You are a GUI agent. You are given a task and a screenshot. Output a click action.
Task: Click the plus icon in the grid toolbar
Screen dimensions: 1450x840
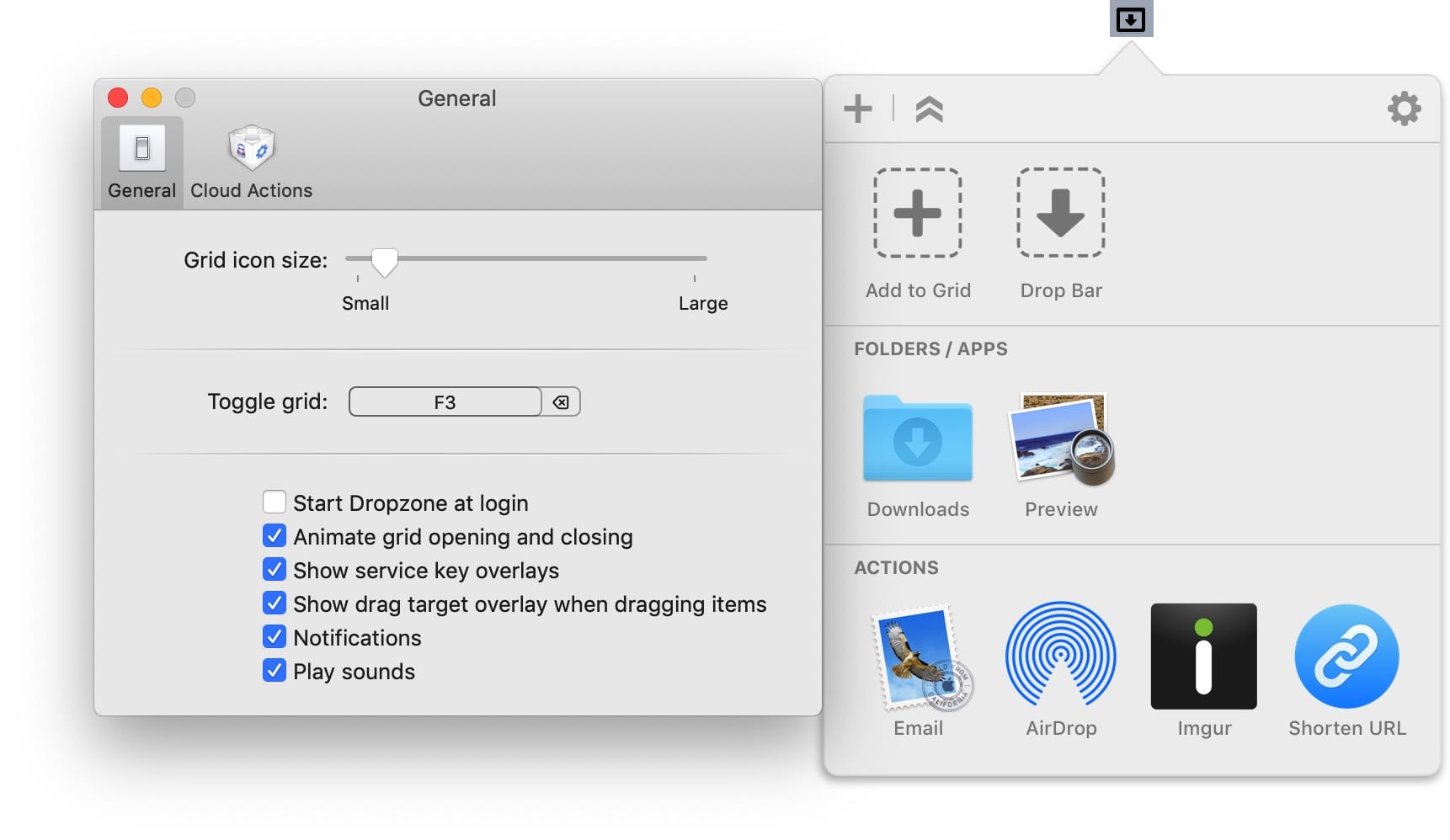tap(857, 109)
